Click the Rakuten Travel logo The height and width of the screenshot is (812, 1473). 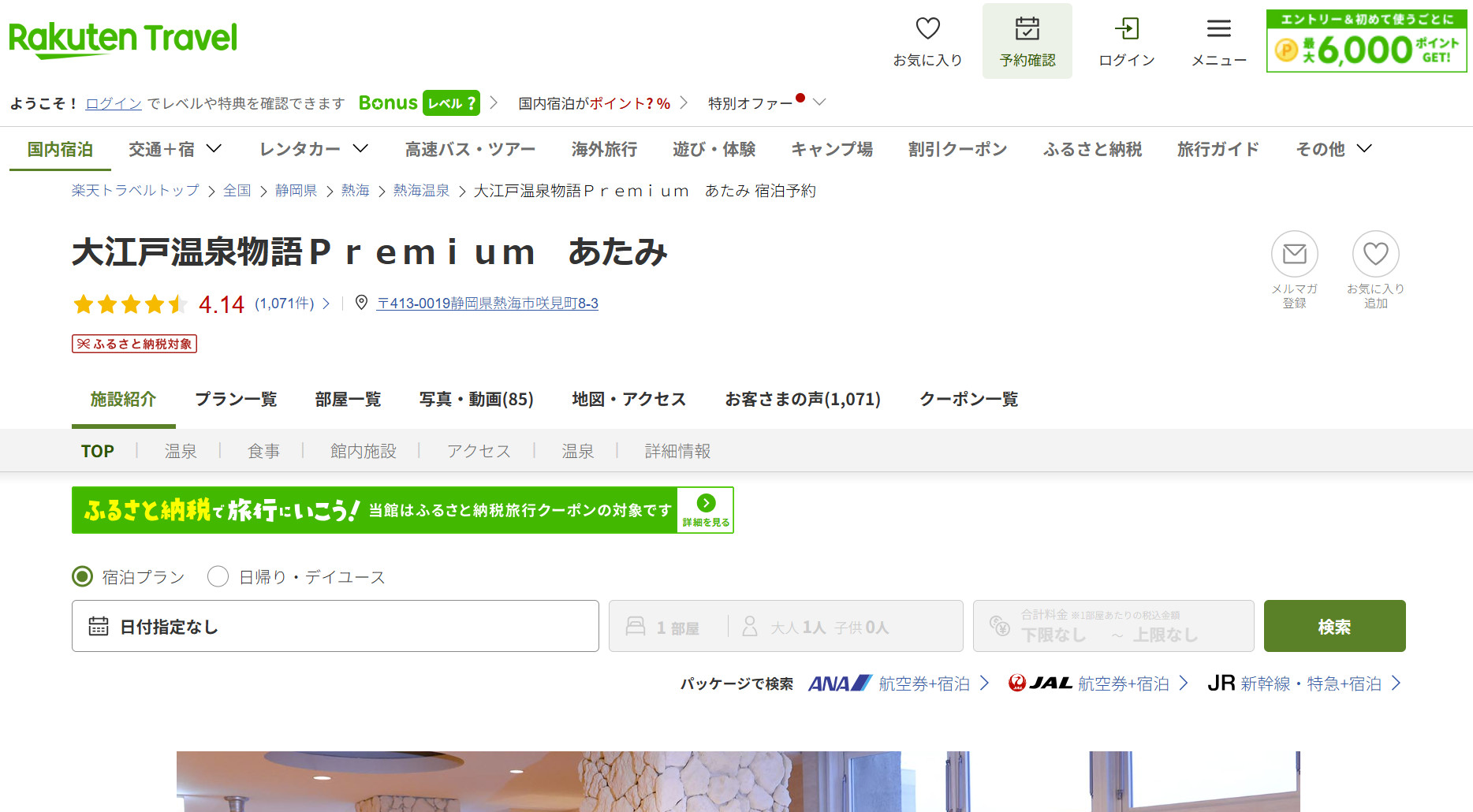122,39
